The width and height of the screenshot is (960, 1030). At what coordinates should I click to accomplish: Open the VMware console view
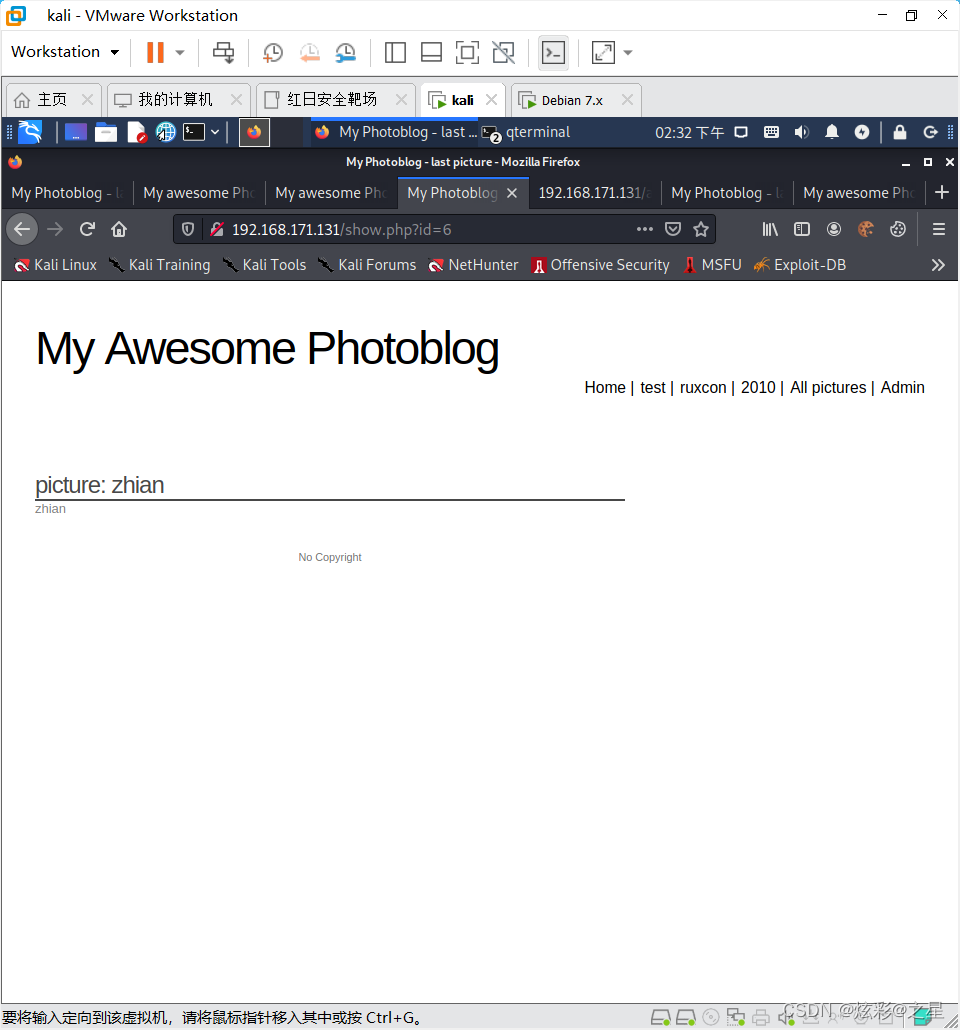[553, 53]
